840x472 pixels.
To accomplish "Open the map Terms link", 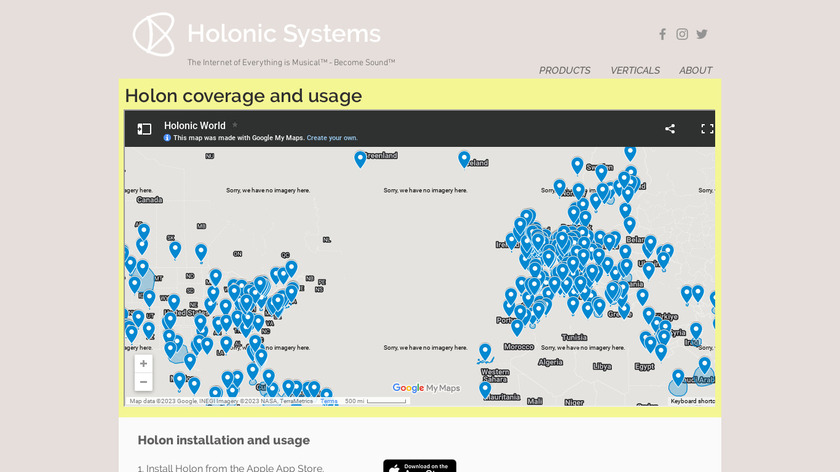I will (329, 401).
